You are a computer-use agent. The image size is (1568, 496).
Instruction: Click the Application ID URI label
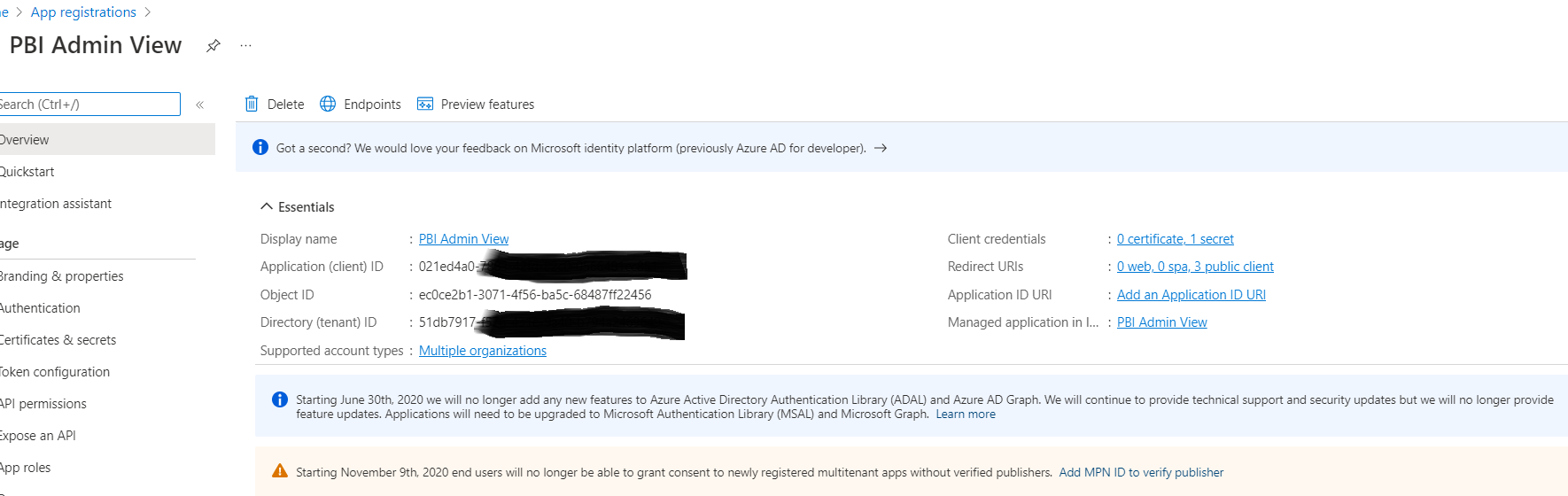coord(1000,295)
